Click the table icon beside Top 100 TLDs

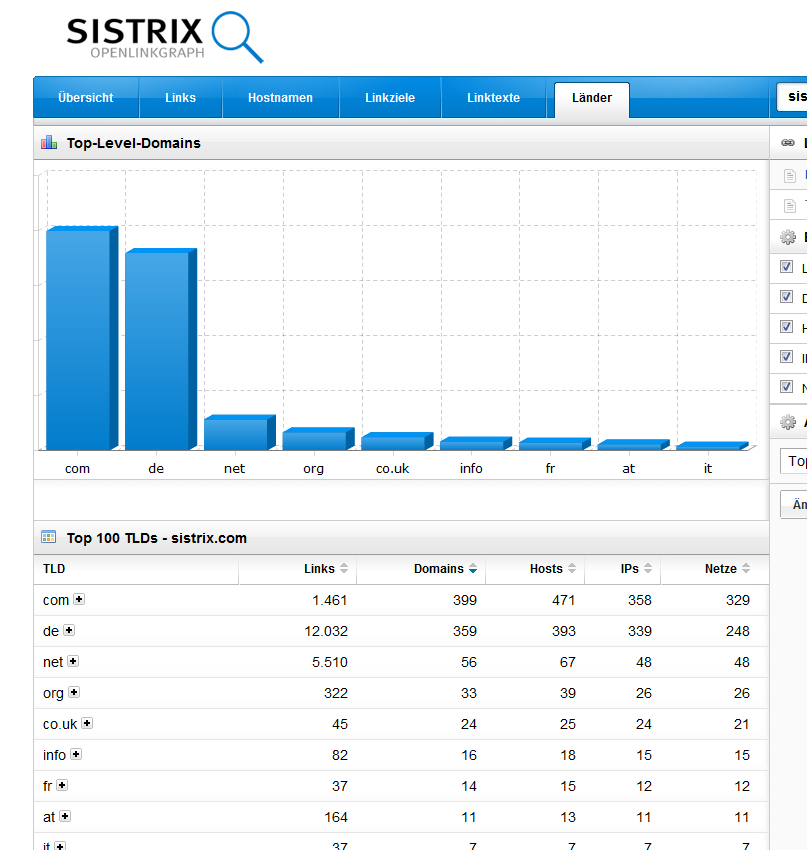coord(49,538)
